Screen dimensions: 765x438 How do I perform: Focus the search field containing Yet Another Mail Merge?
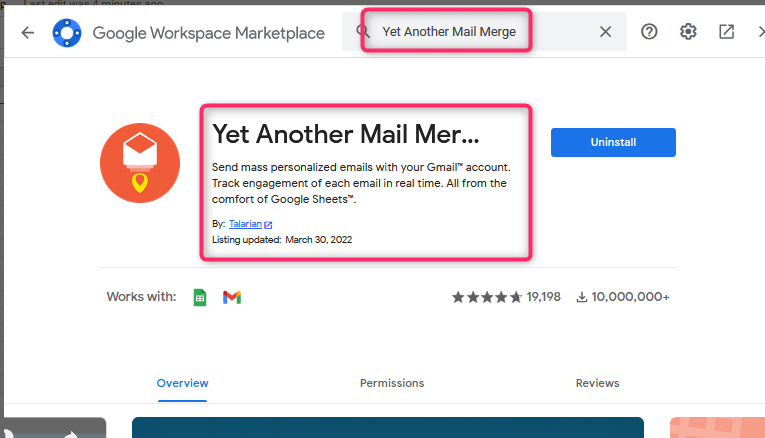click(484, 32)
